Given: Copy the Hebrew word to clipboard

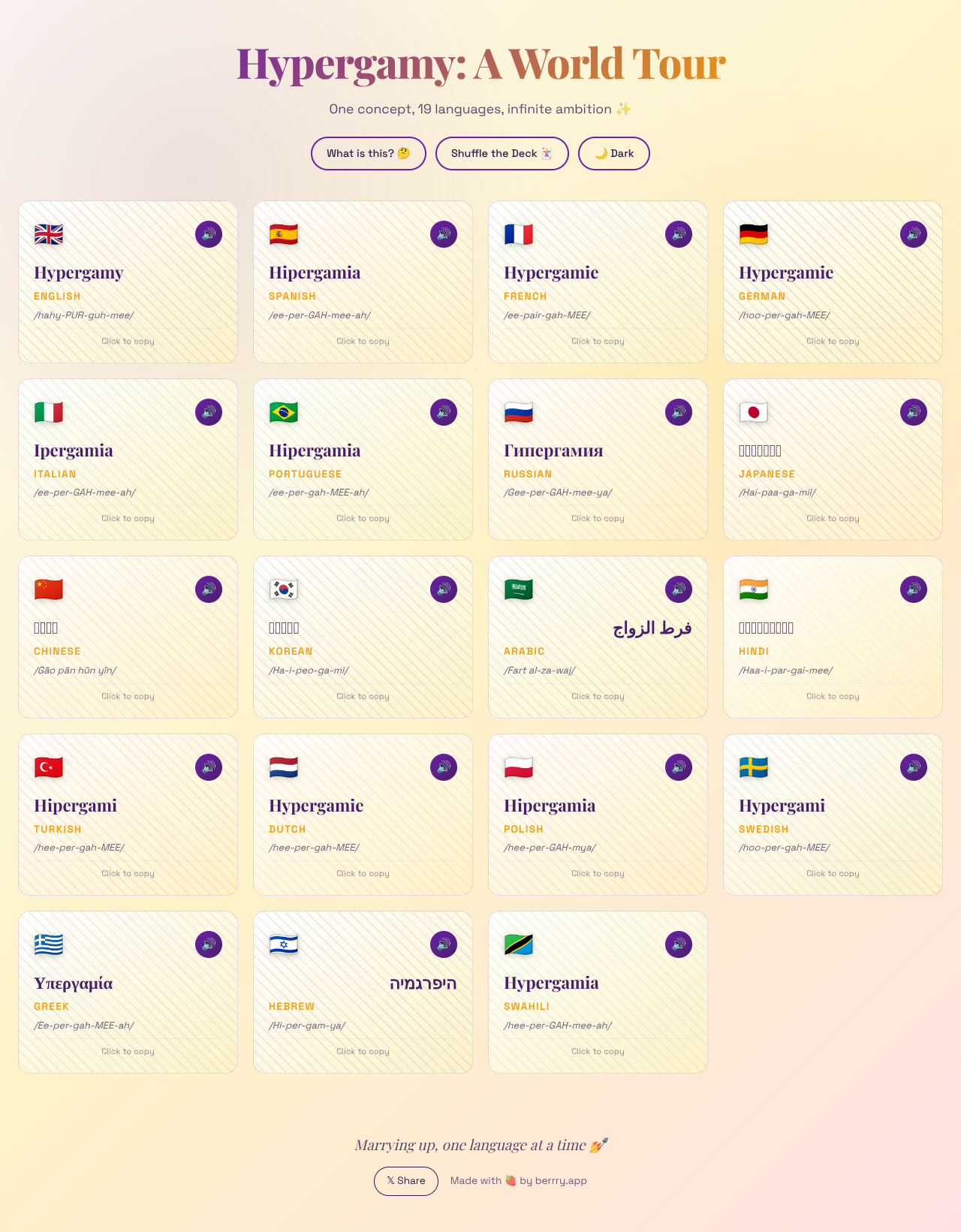Looking at the screenshot, I should (x=363, y=1051).
